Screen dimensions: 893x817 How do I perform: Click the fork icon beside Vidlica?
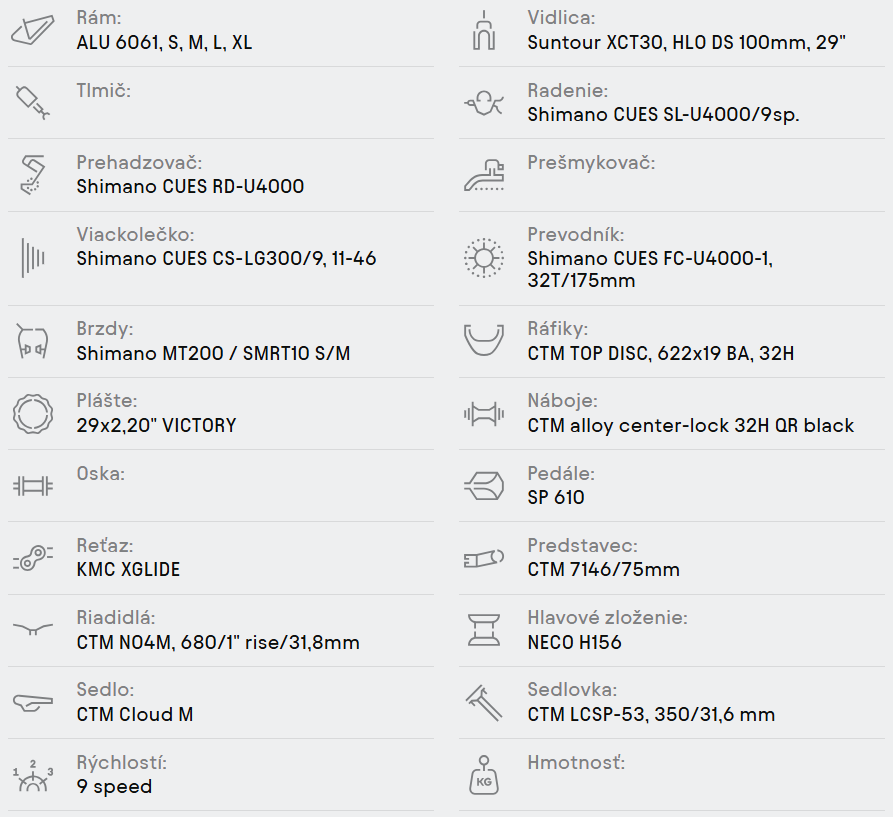[483, 30]
